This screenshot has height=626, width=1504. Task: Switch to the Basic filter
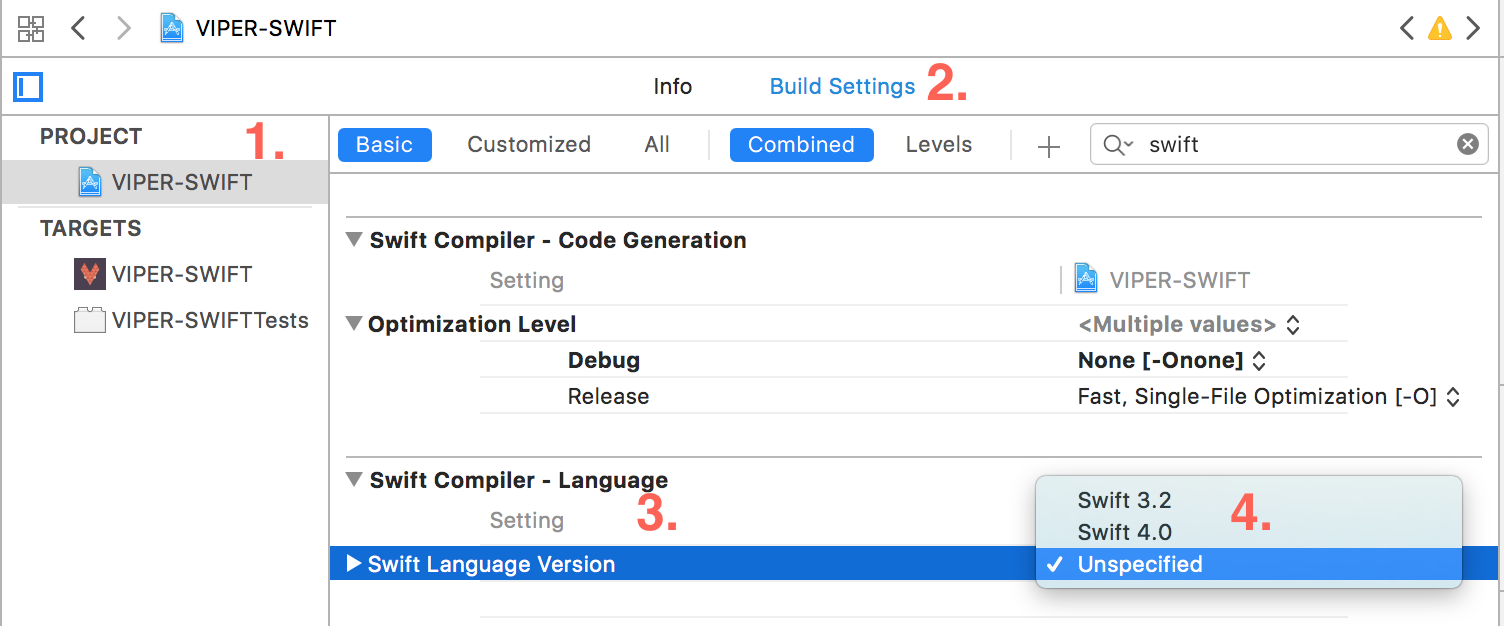(x=384, y=145)
